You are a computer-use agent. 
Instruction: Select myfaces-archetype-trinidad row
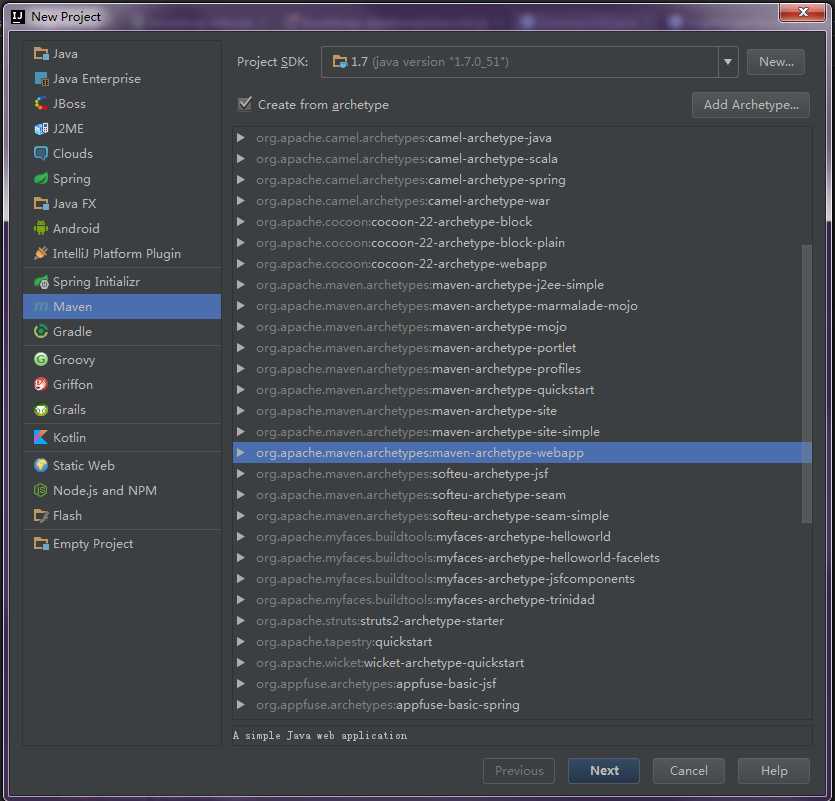(x=522, y=600)
